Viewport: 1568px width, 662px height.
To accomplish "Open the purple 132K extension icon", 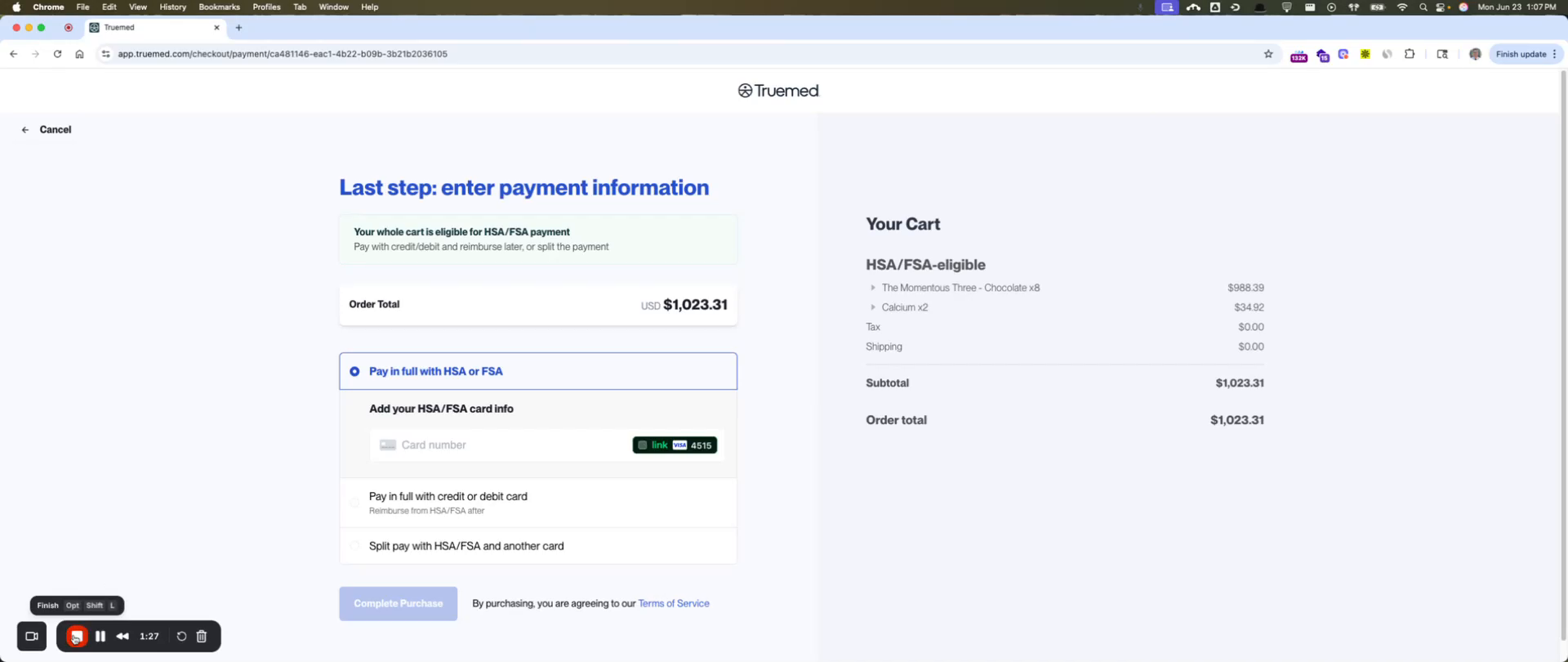I will point(1298,55).
